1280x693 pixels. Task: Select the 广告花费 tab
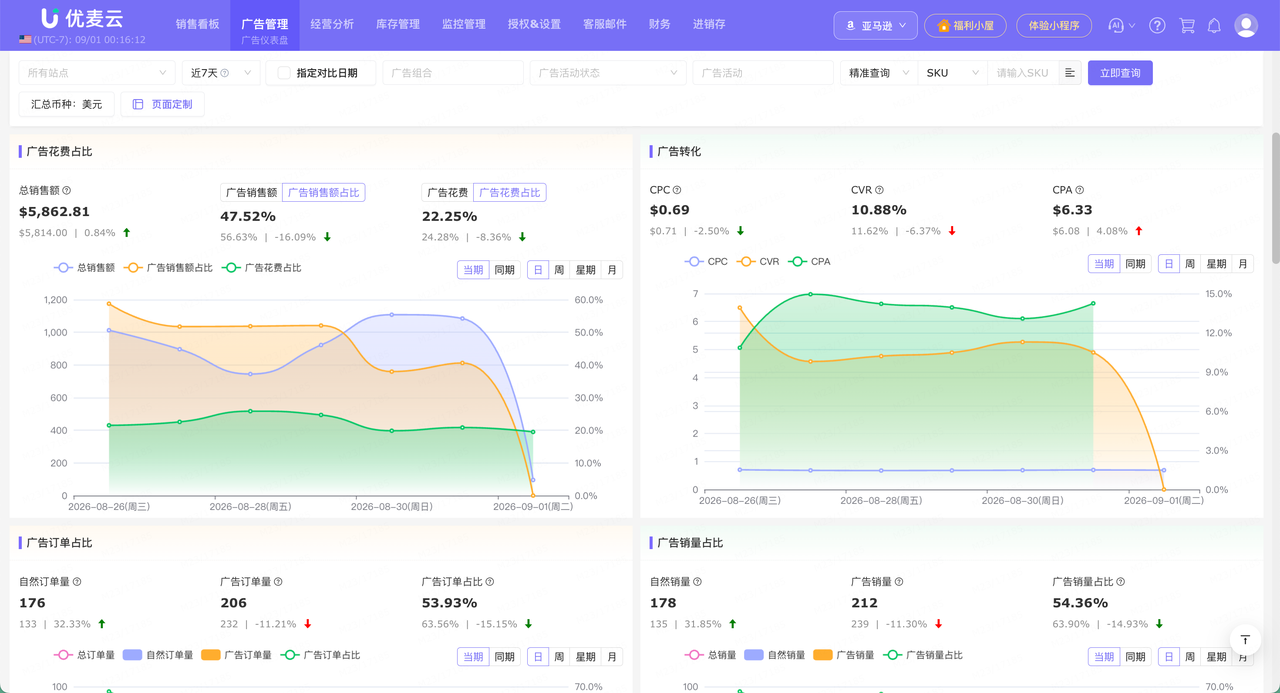tap(447, 192)
